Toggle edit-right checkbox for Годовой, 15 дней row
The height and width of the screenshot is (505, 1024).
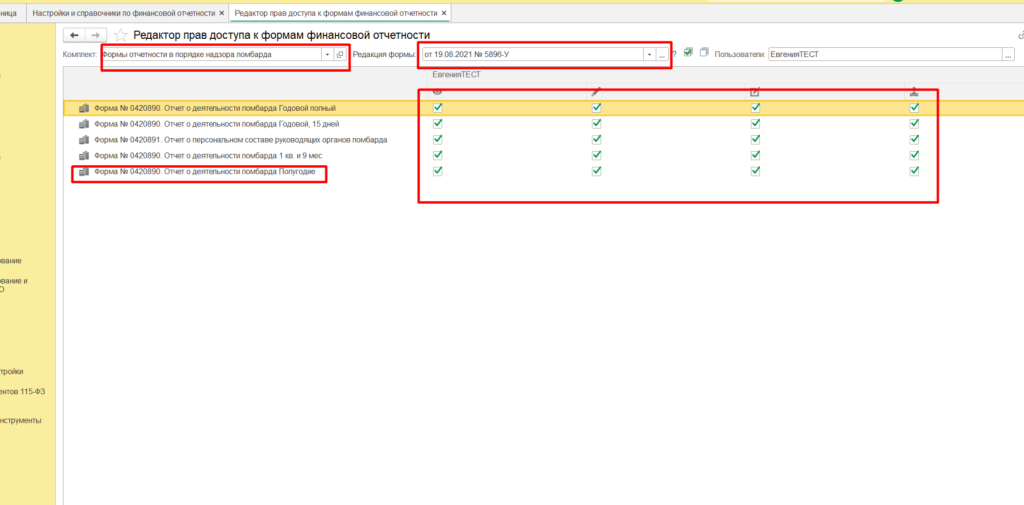pos(596,124)
